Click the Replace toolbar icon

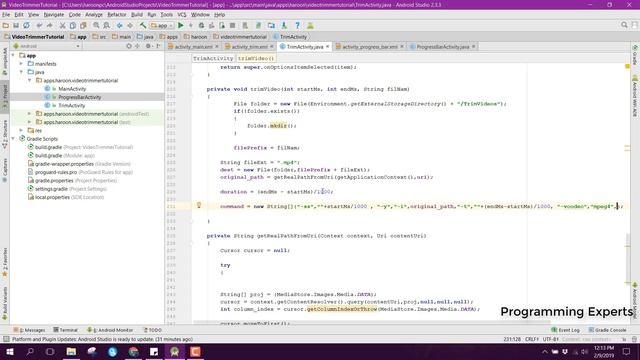point(107,25)
